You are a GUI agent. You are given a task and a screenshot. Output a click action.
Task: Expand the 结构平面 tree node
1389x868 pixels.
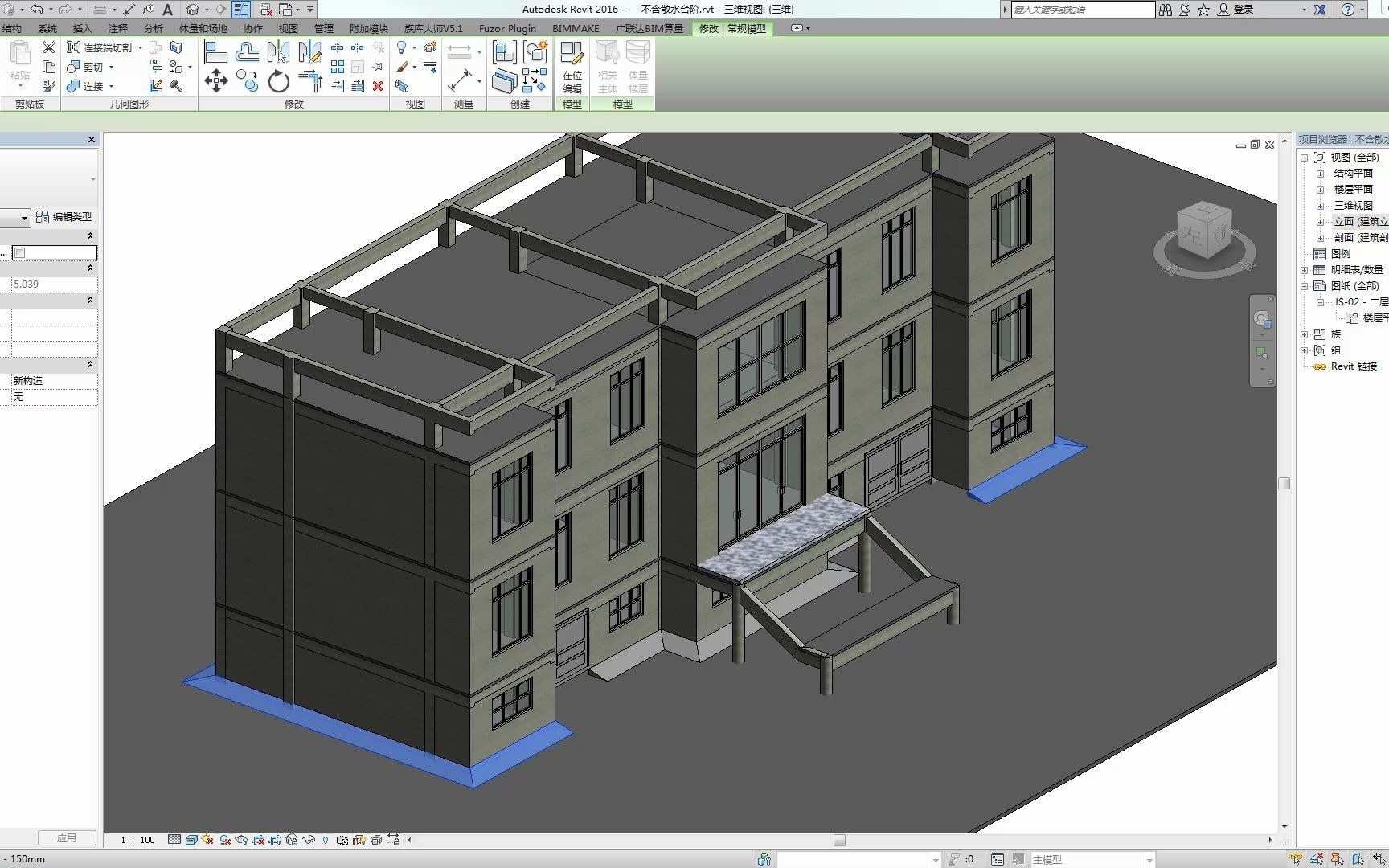click(1320, 174)
